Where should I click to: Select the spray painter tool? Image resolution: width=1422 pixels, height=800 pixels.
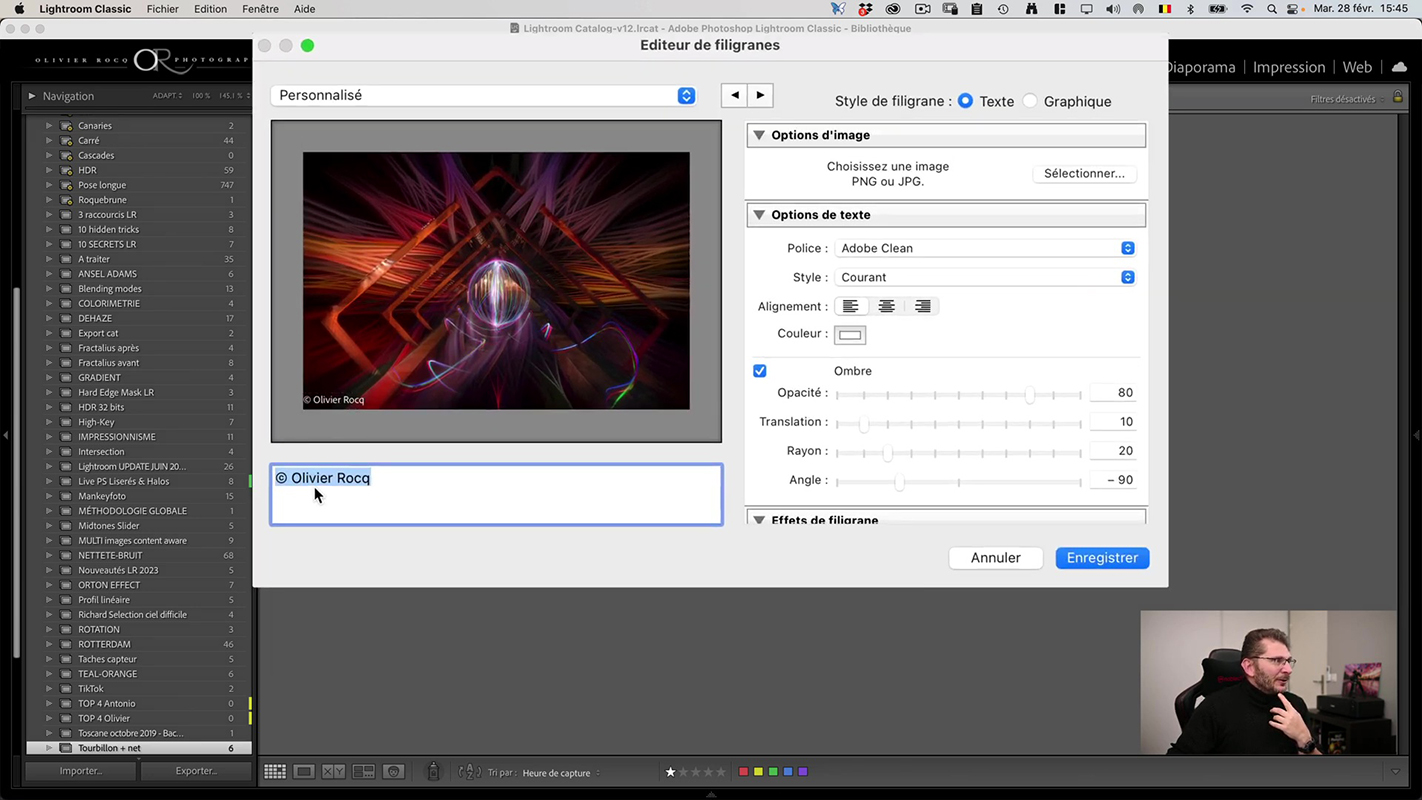pyautogui.click(x=433, y=771)
